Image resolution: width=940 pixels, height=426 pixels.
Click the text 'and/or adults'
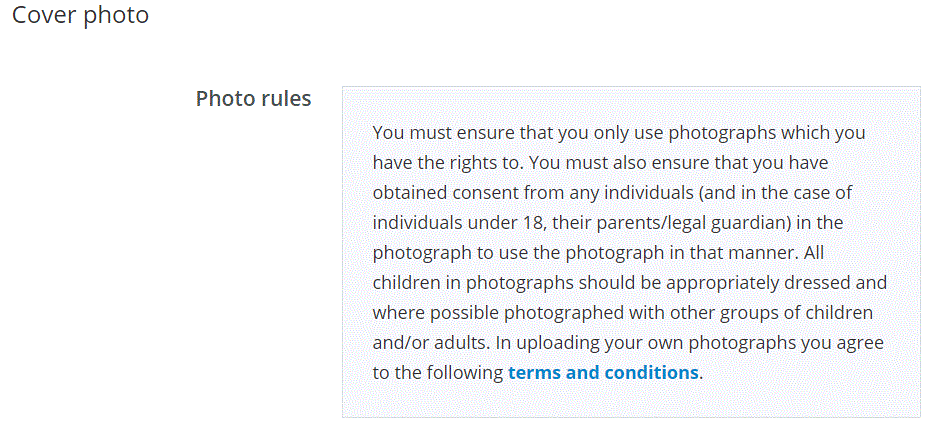[430, 342]
